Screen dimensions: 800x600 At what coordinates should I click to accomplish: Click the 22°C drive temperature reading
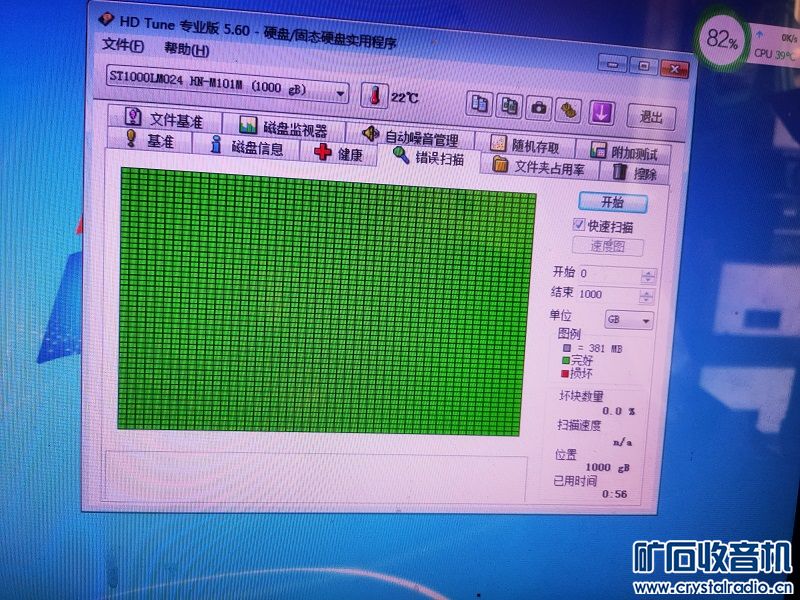(405, 97)
